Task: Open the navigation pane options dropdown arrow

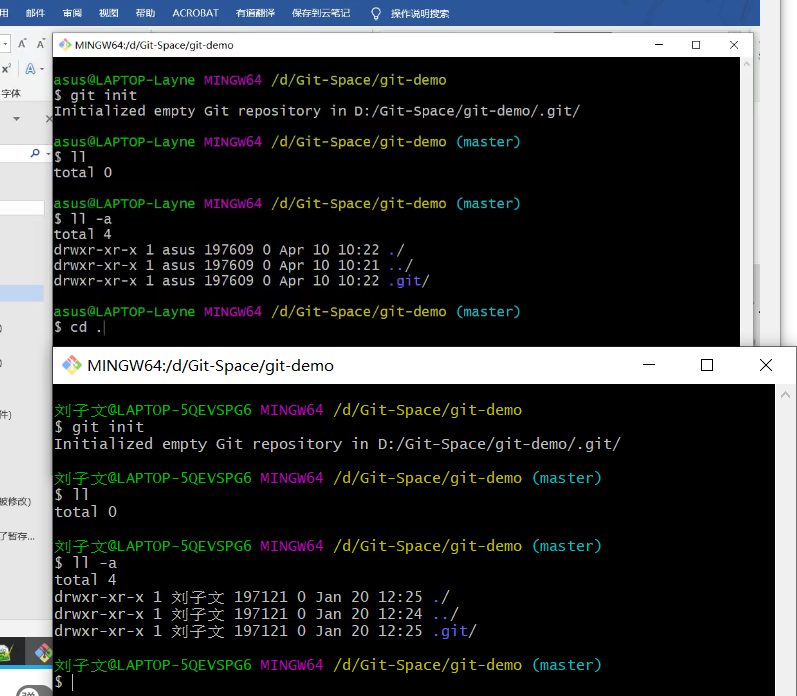Action: 16,119
